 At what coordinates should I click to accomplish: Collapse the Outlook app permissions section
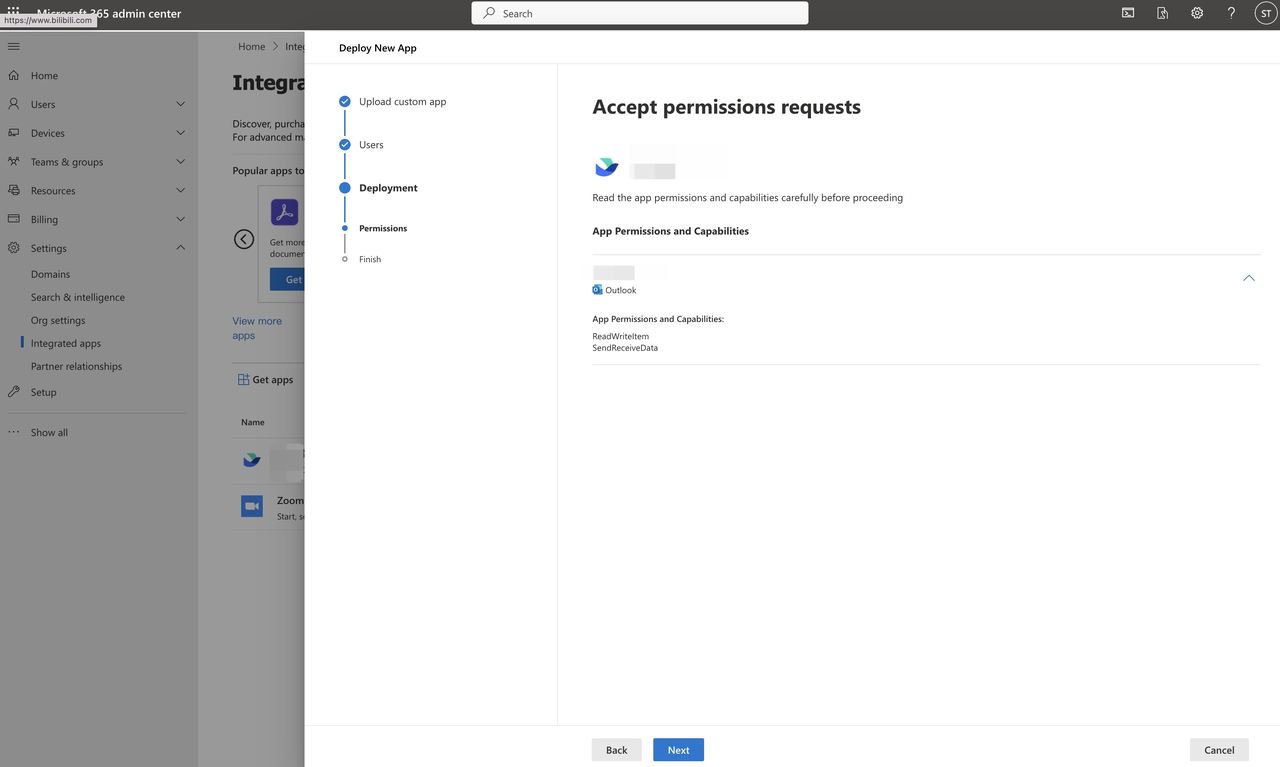click(1248, 278)
